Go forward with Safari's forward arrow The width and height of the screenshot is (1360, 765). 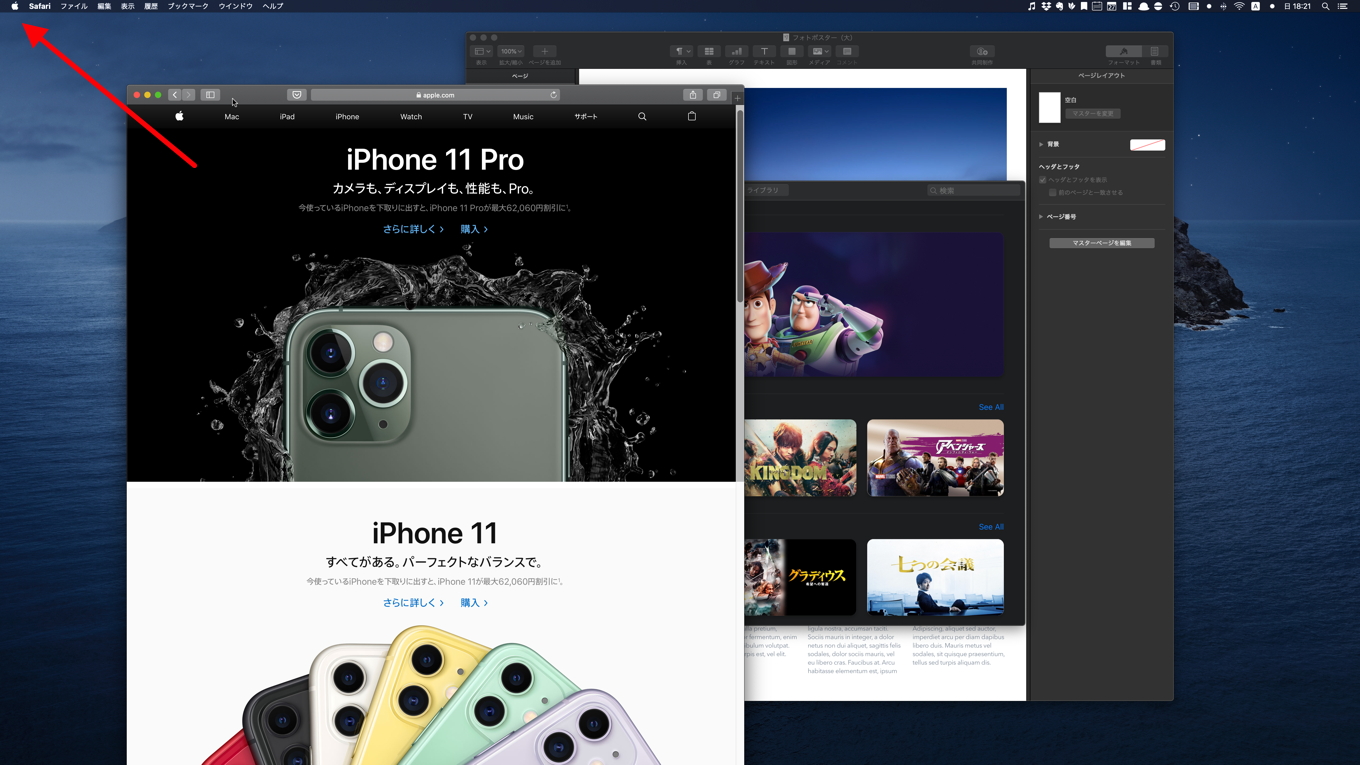[188, 95]
